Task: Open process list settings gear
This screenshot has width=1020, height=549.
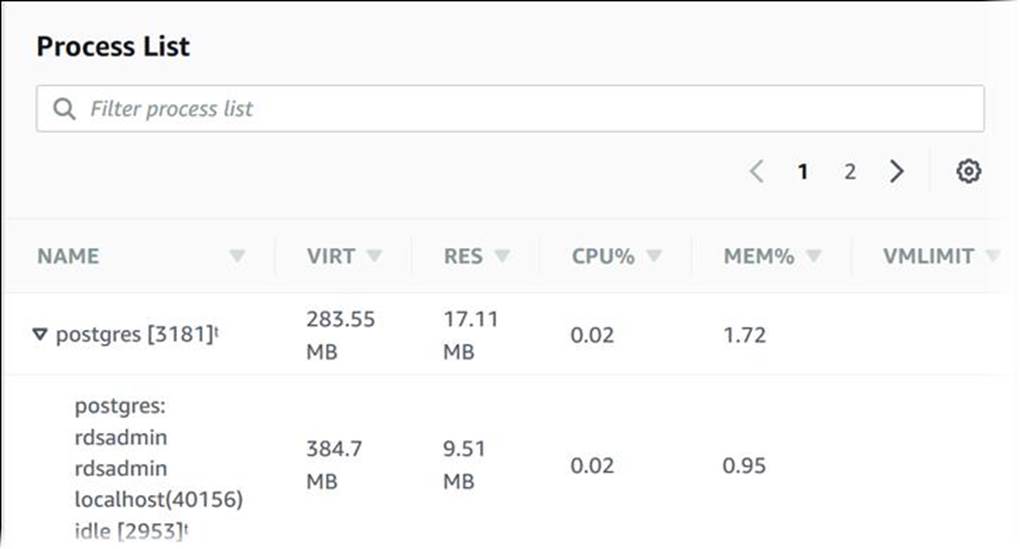Action: pos(967,172)
